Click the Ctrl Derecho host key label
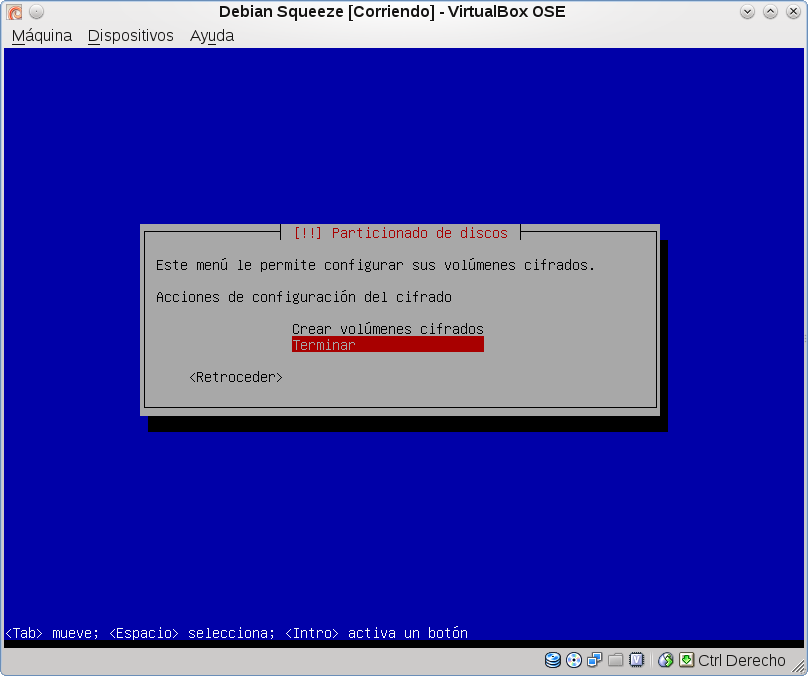Image resolution: width=808 pixels, height=676 pixels. 742,660
